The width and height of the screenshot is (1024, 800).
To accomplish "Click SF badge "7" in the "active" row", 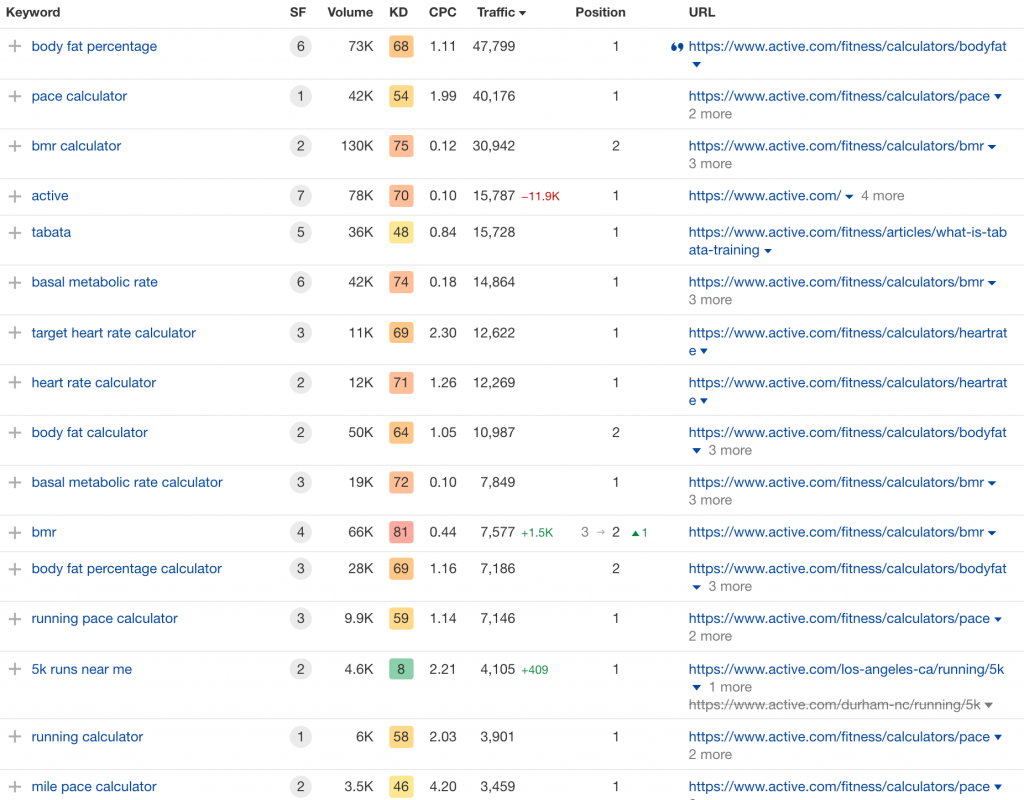I will [300, 196].
